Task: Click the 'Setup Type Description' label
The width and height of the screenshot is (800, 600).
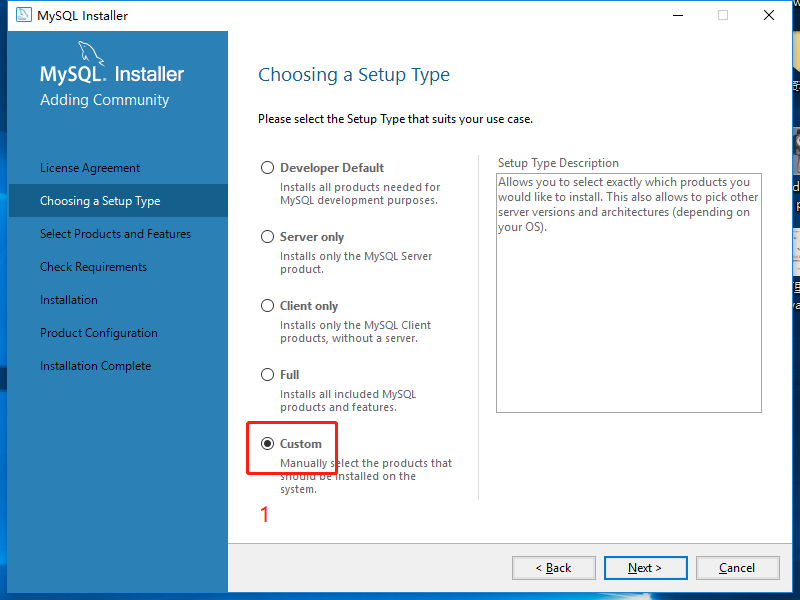Action: pyautogui.click(x=558, y=163)
